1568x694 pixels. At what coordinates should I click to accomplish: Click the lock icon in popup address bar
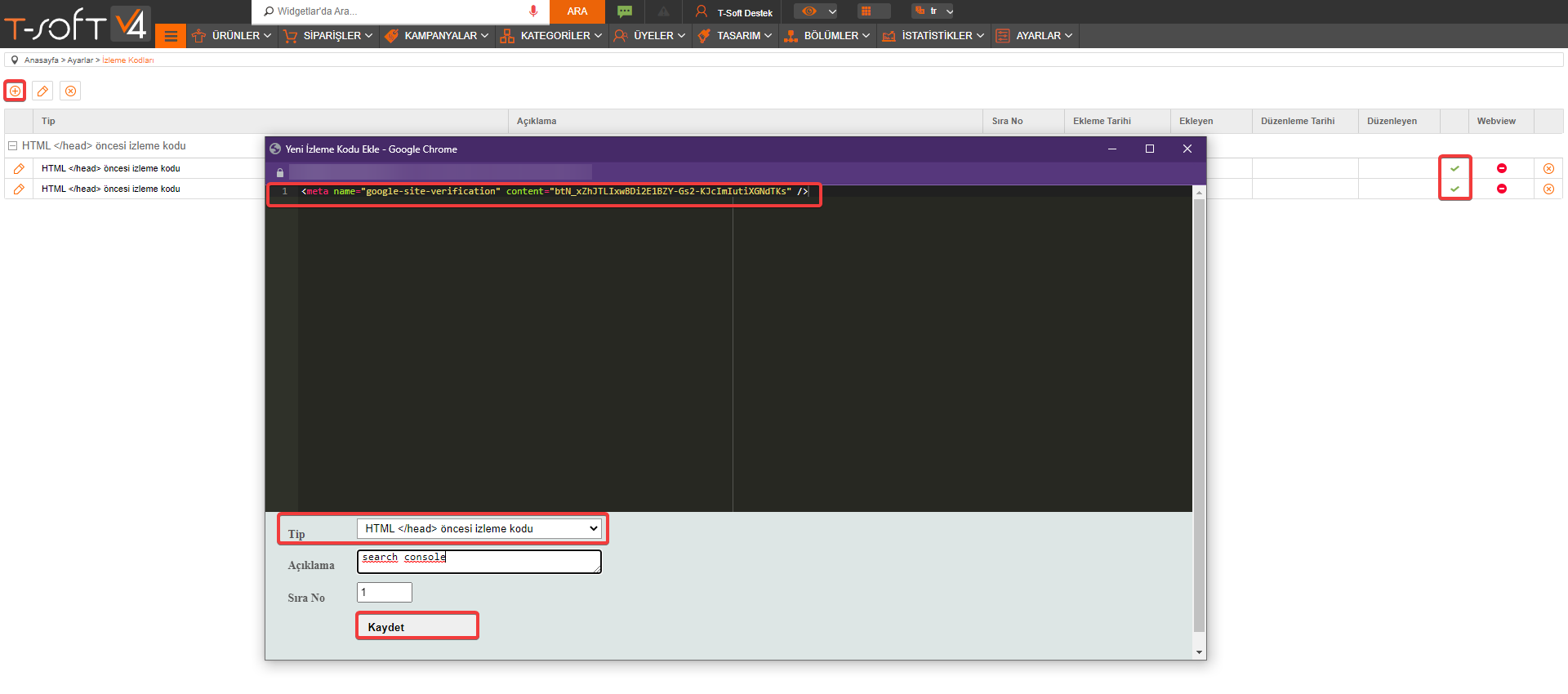click(x=280, y=172)
